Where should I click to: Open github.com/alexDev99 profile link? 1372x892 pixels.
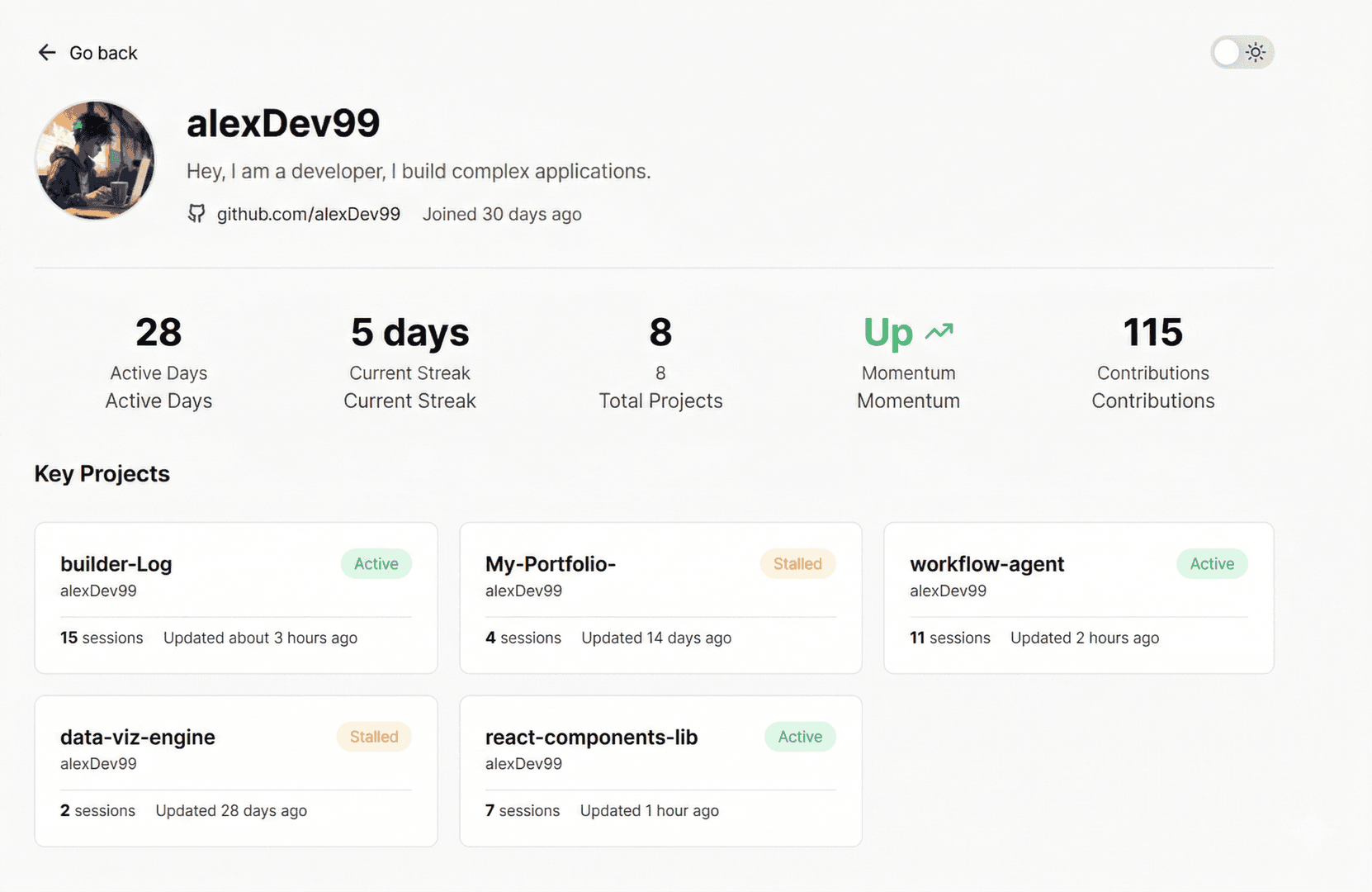coord(309,213)
